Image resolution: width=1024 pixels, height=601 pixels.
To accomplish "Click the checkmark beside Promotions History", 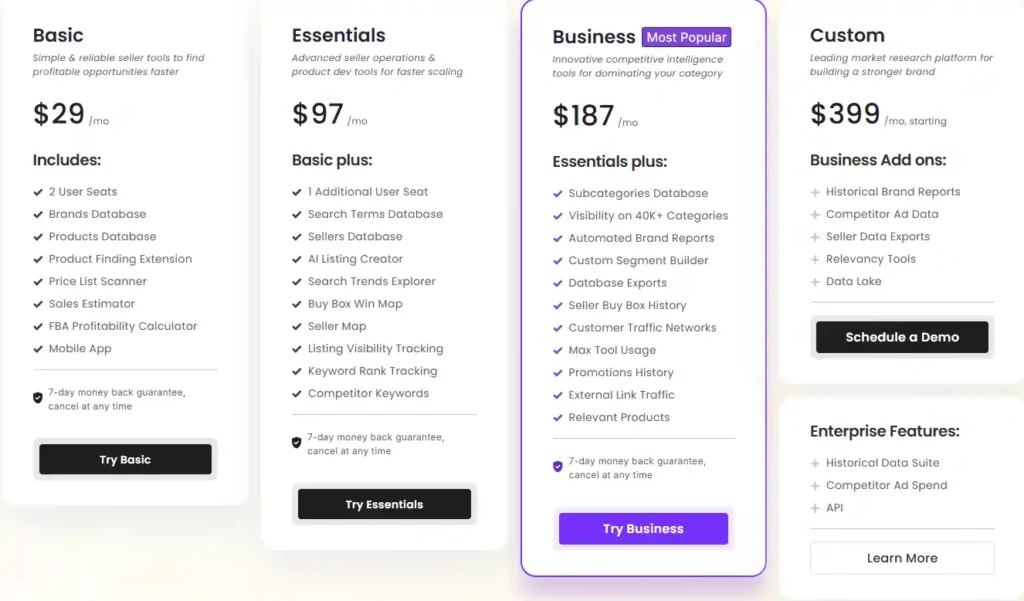I will (557, 372).
